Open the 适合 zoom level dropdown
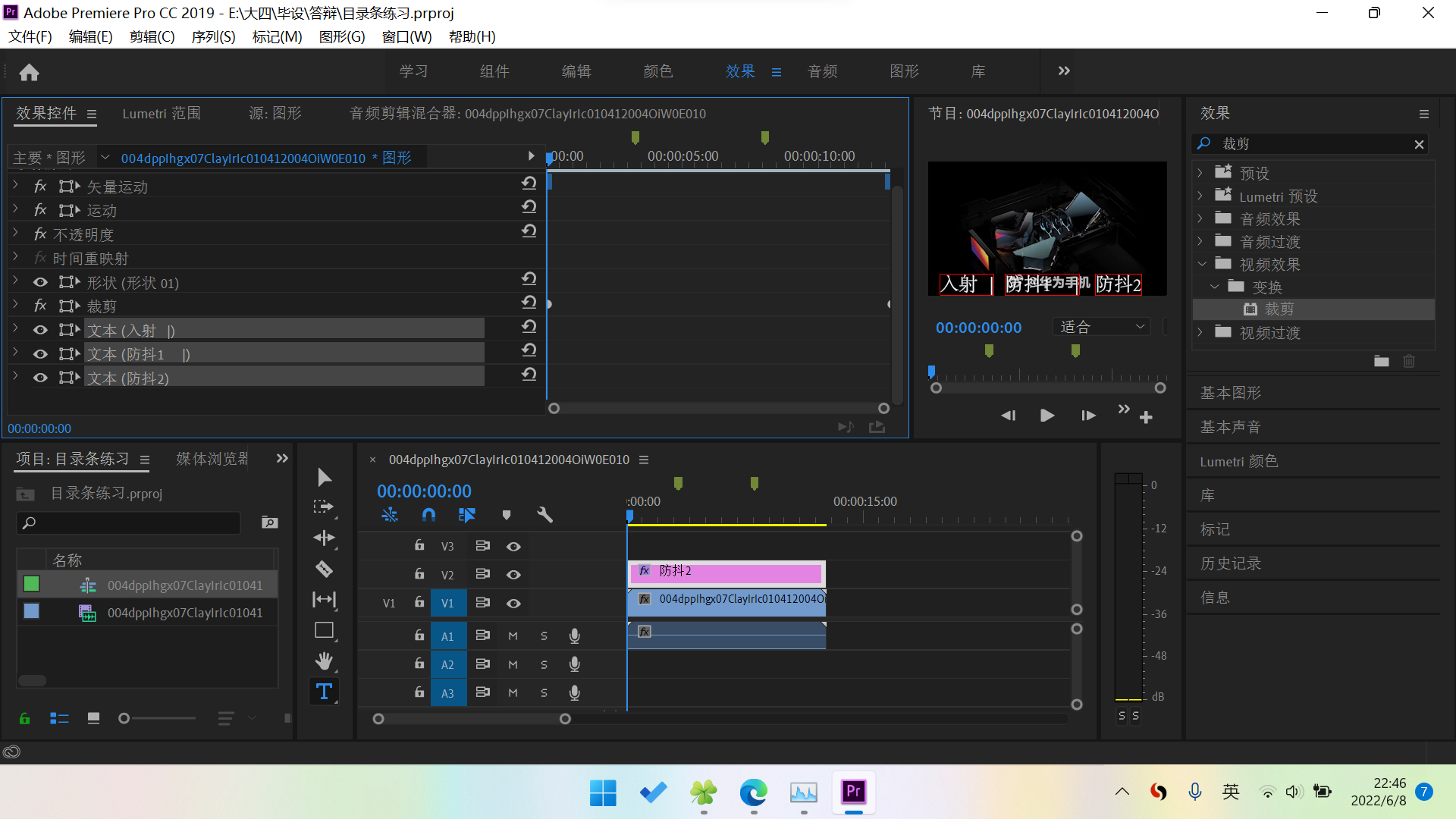The height and width of the screenshot is (819, 1456). pyautogui.click(x=1101, y=327)
